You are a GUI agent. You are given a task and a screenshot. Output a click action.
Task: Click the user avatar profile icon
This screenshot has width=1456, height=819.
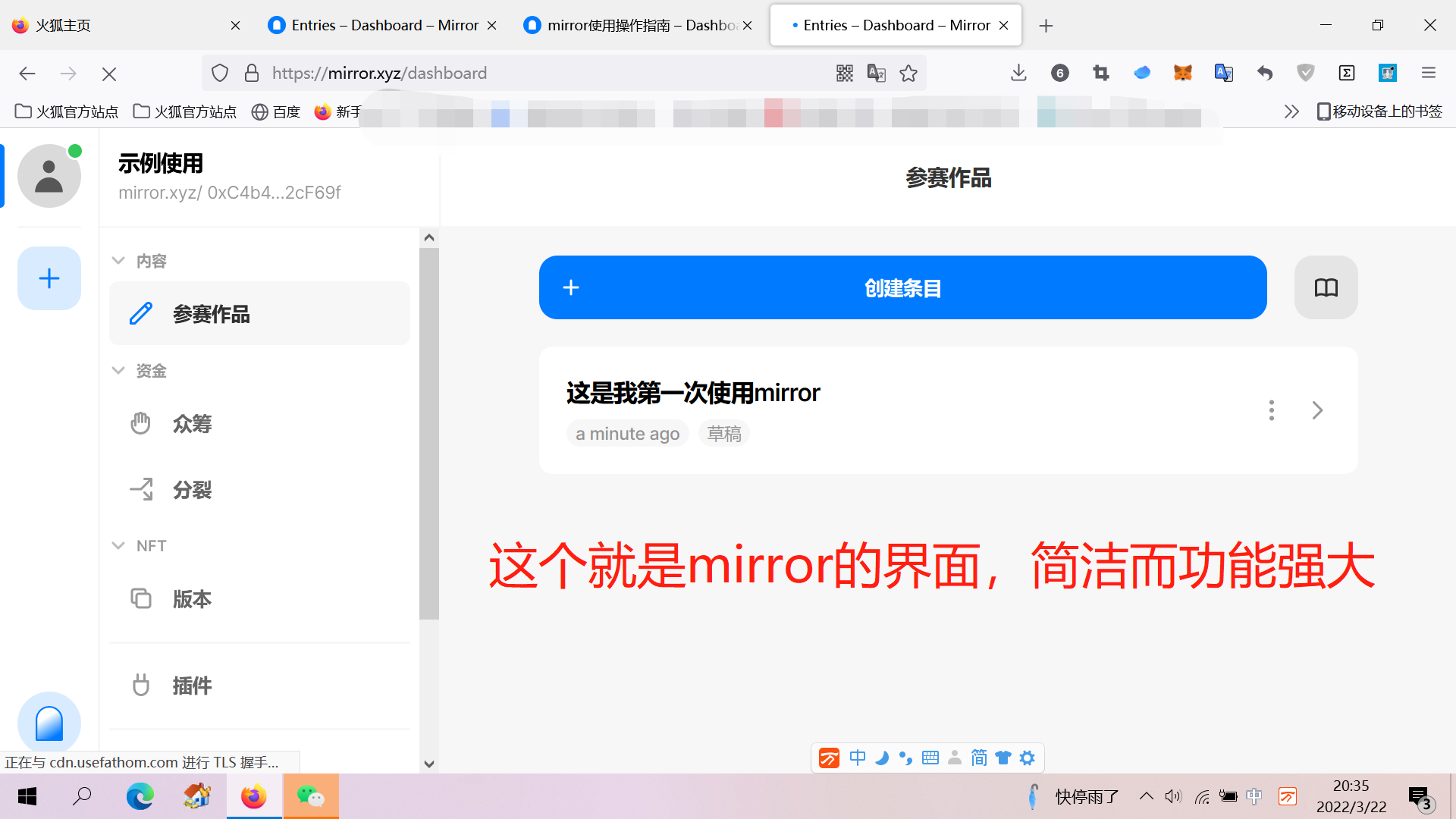pos(49,176)
